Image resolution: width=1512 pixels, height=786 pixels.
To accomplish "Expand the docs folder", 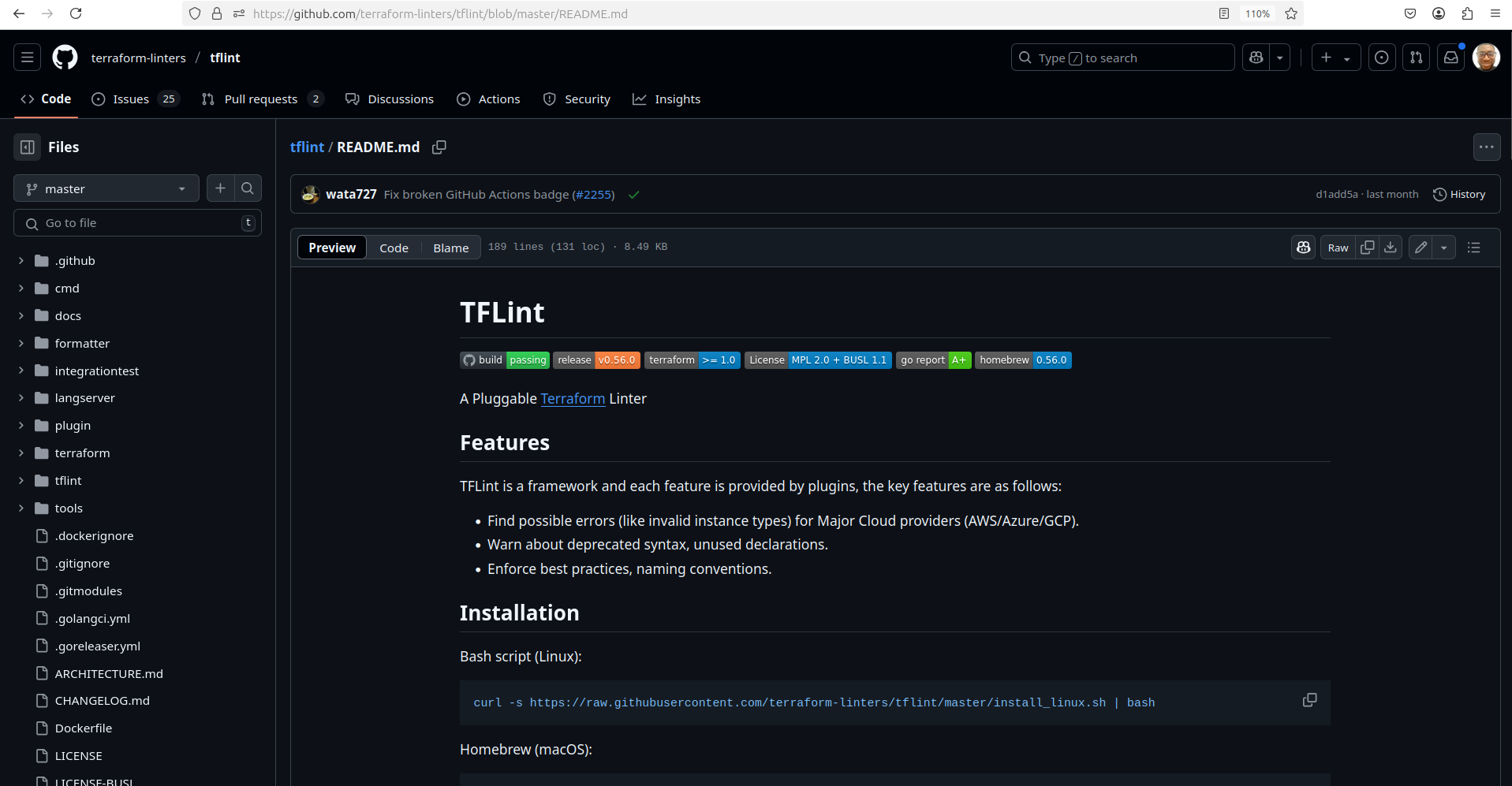I will 21,315.
